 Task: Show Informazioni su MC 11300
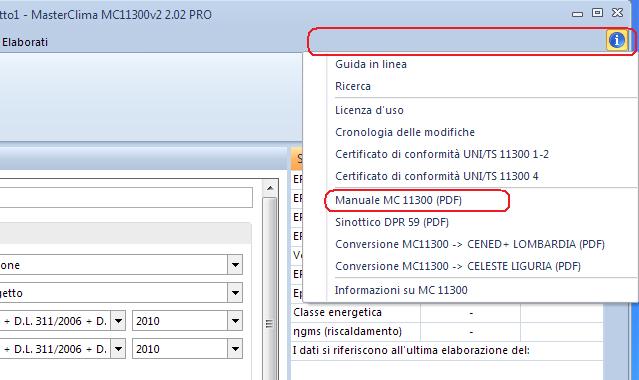coord(401,290)
